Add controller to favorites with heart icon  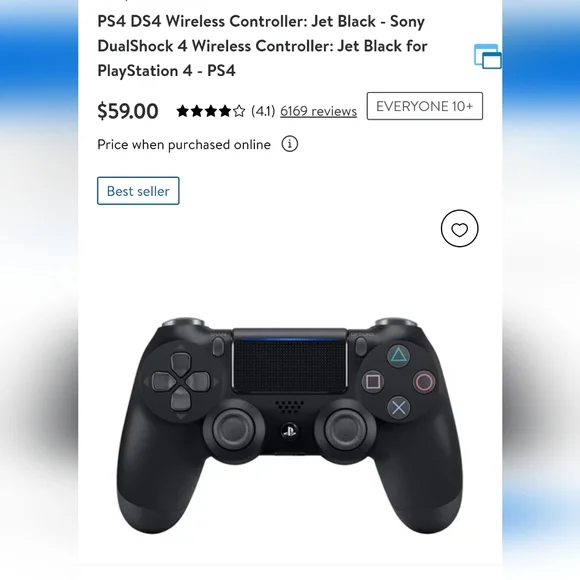tap(459, 229)
